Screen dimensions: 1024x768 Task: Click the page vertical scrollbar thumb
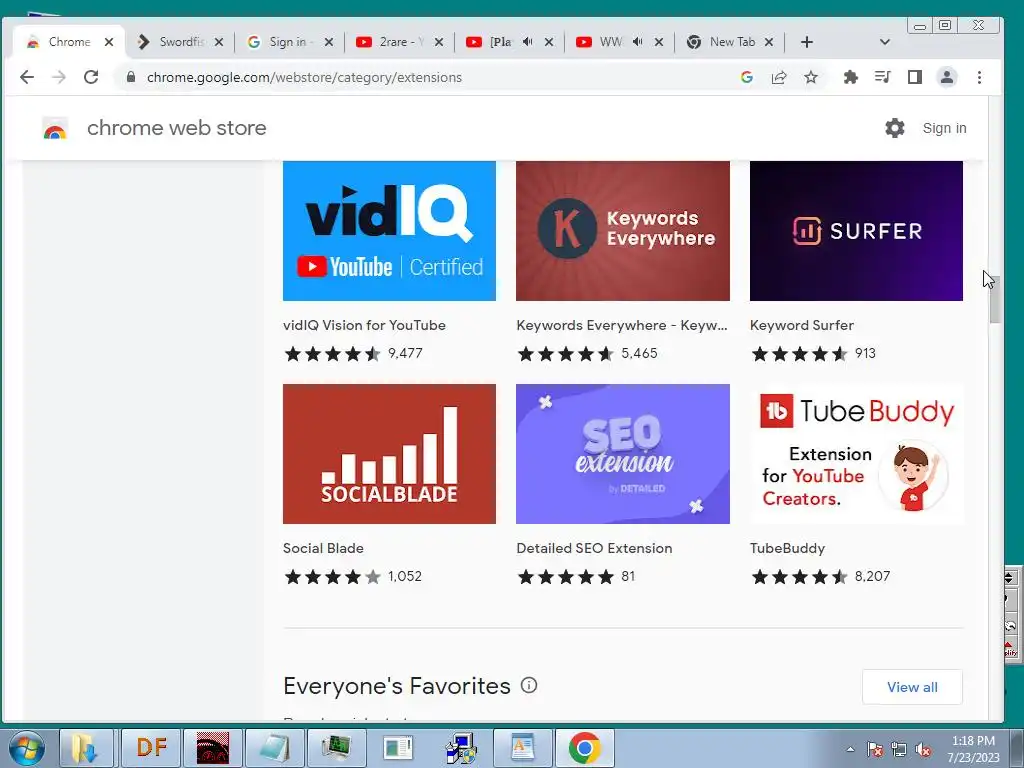pos(995,300)
